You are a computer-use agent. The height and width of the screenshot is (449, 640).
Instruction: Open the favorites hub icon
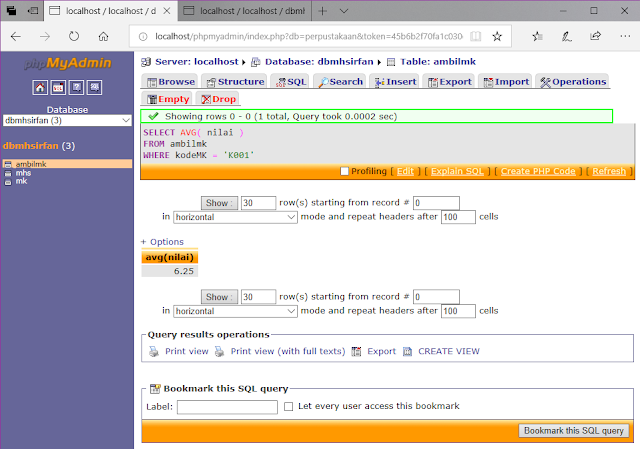coord(537,37)
